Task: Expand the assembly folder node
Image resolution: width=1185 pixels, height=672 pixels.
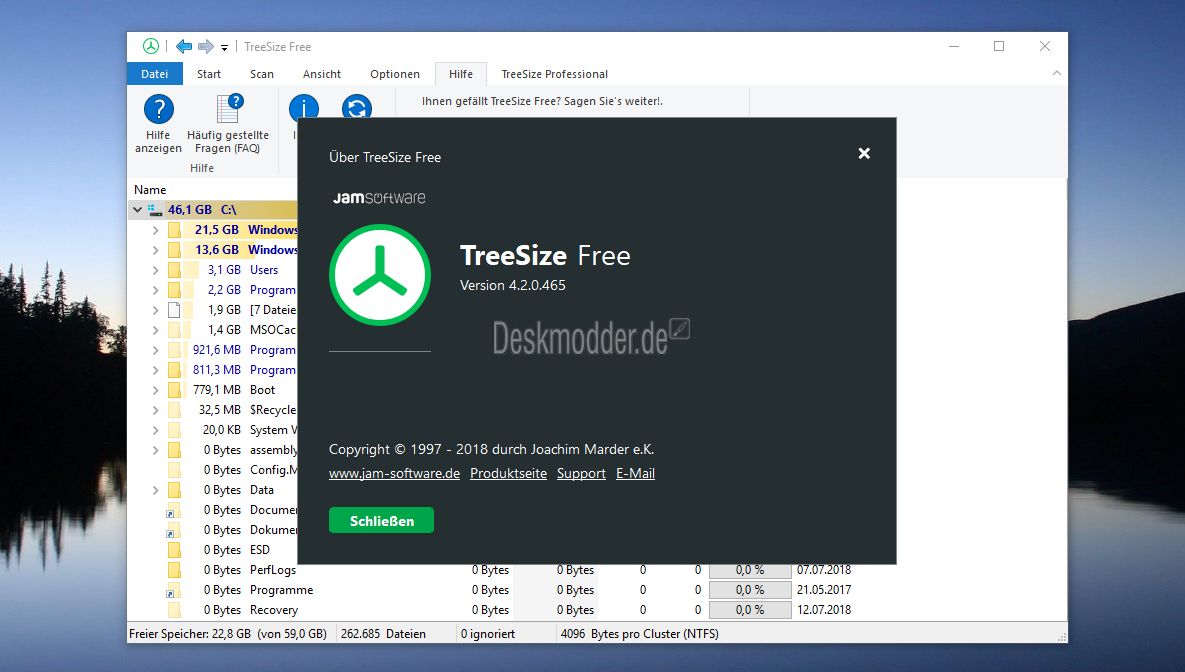Action: pos(156,450)
